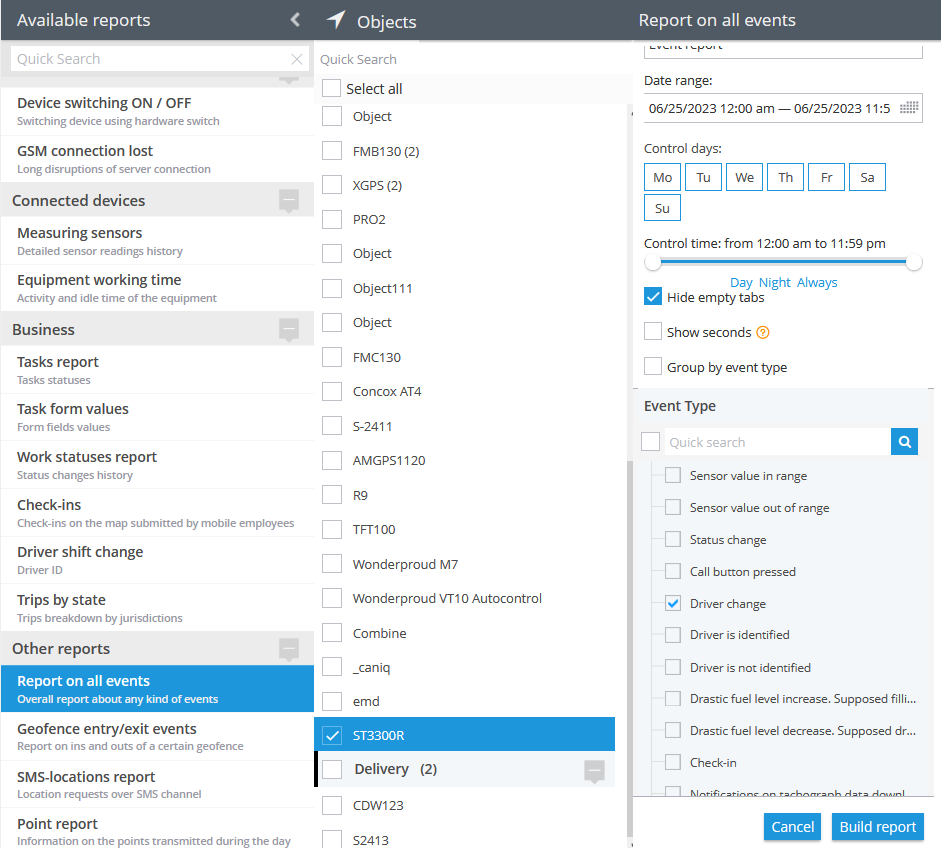
Task: Toggle Tuesday control day
Action: coord(703,177)
